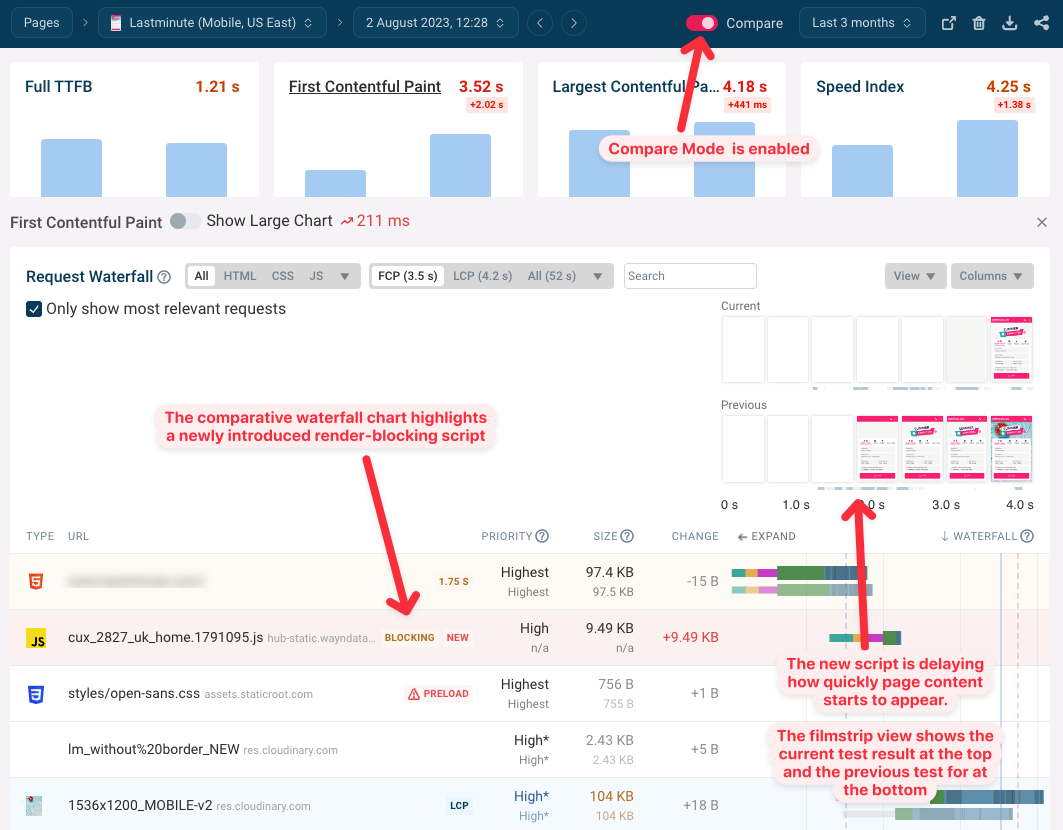The height and width of the screenshot is (830, 1063).
Task: Go to next test with right arrow
Action: pos(574,23)
